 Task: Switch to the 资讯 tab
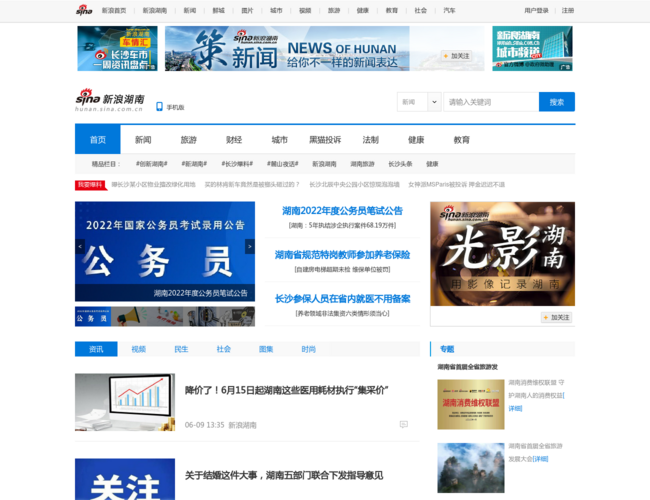96,349
